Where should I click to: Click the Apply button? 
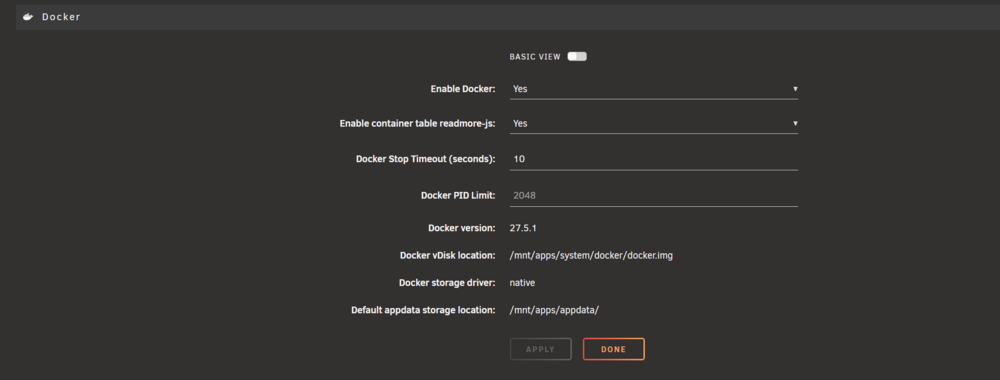tap(540, 349)
